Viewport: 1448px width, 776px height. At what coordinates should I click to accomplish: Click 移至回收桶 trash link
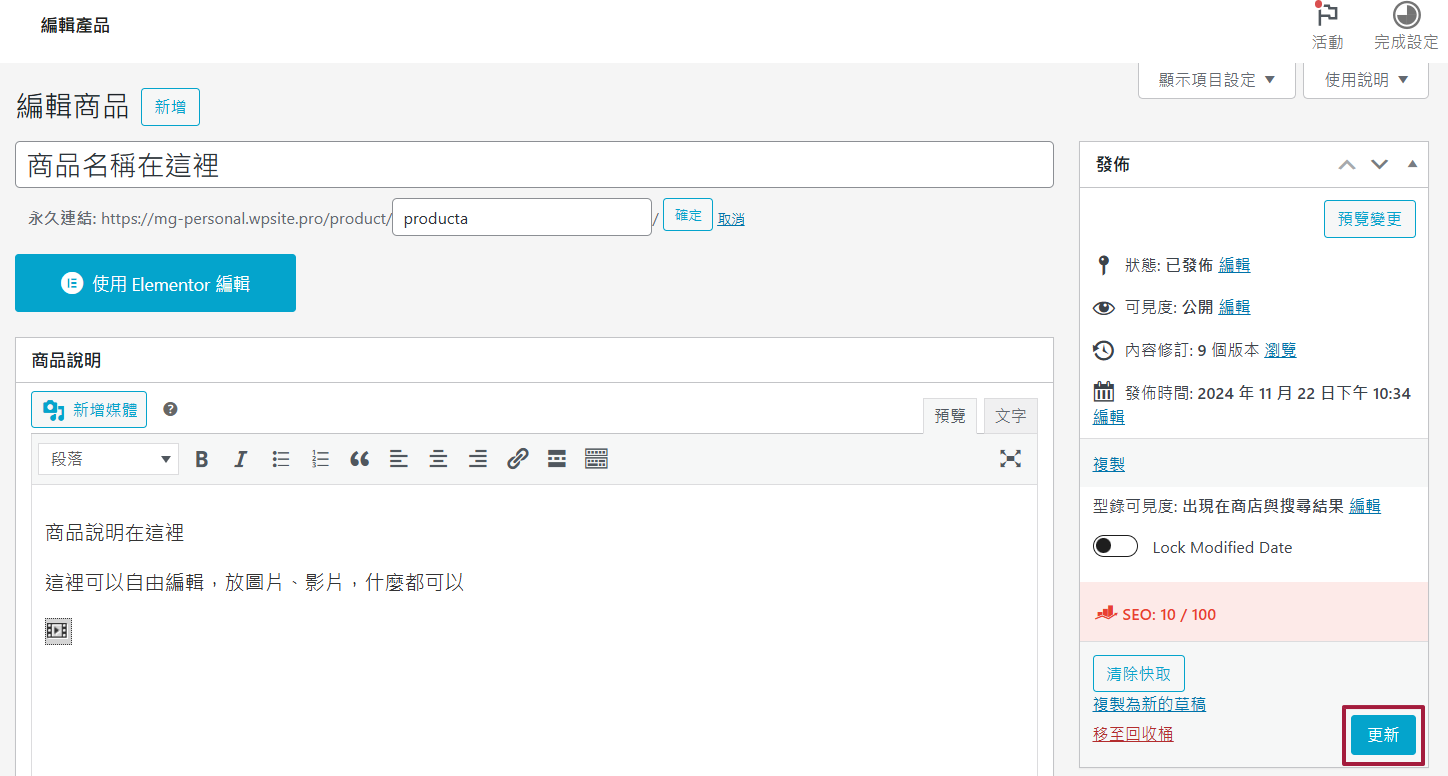pos(1133,734)
